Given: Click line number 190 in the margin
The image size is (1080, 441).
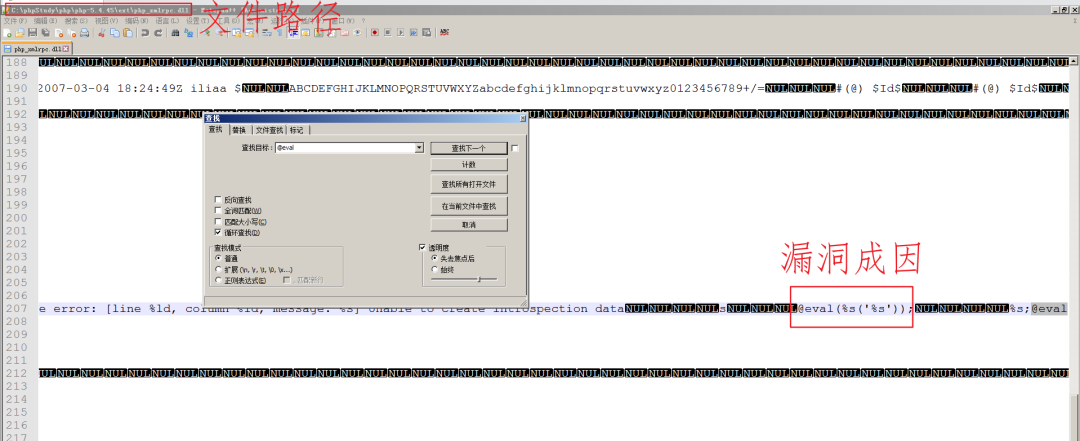Looking at the screenshot, I should click(x=19, y=88).
